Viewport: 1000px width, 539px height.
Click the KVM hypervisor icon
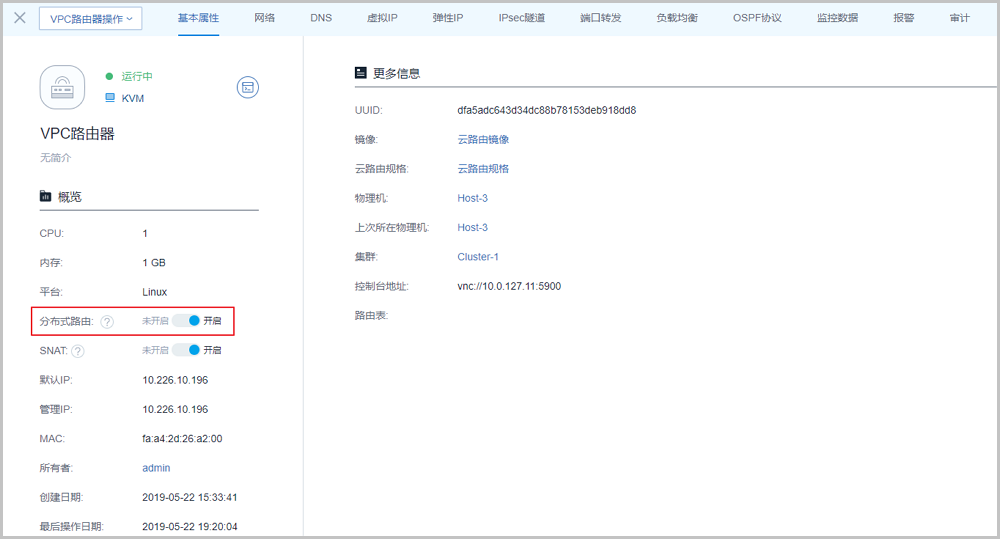pos(110,98)
